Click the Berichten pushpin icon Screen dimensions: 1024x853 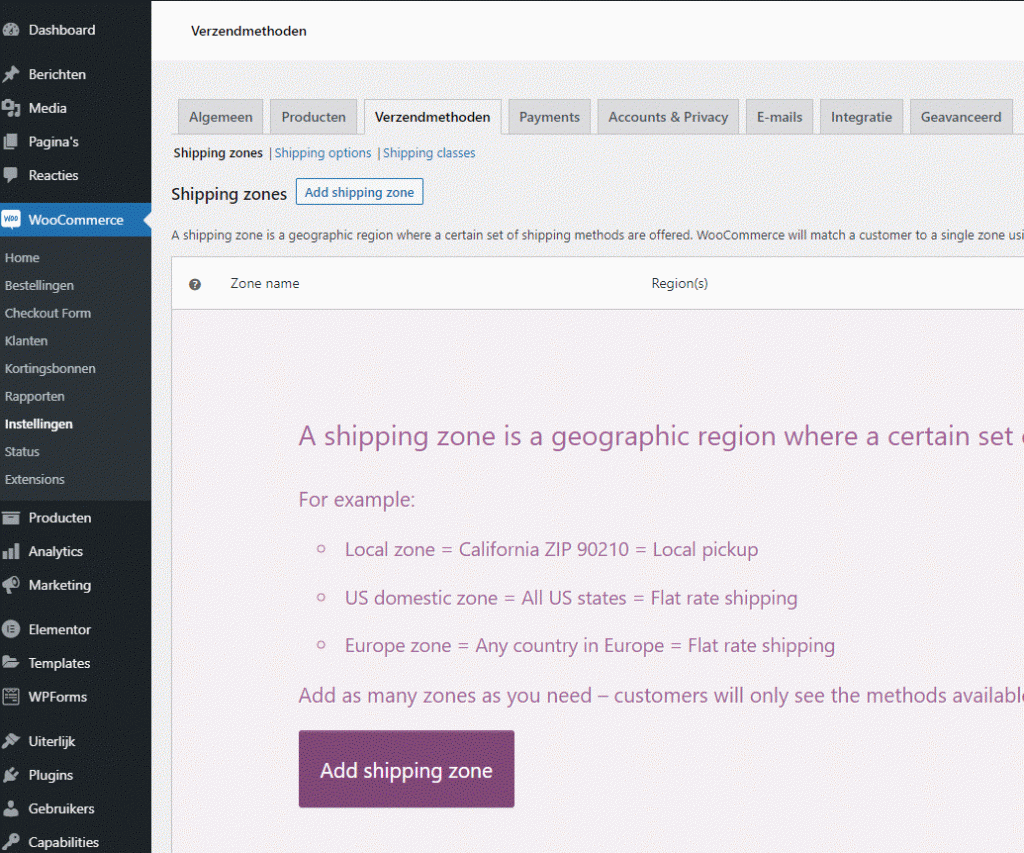[11, 74]
